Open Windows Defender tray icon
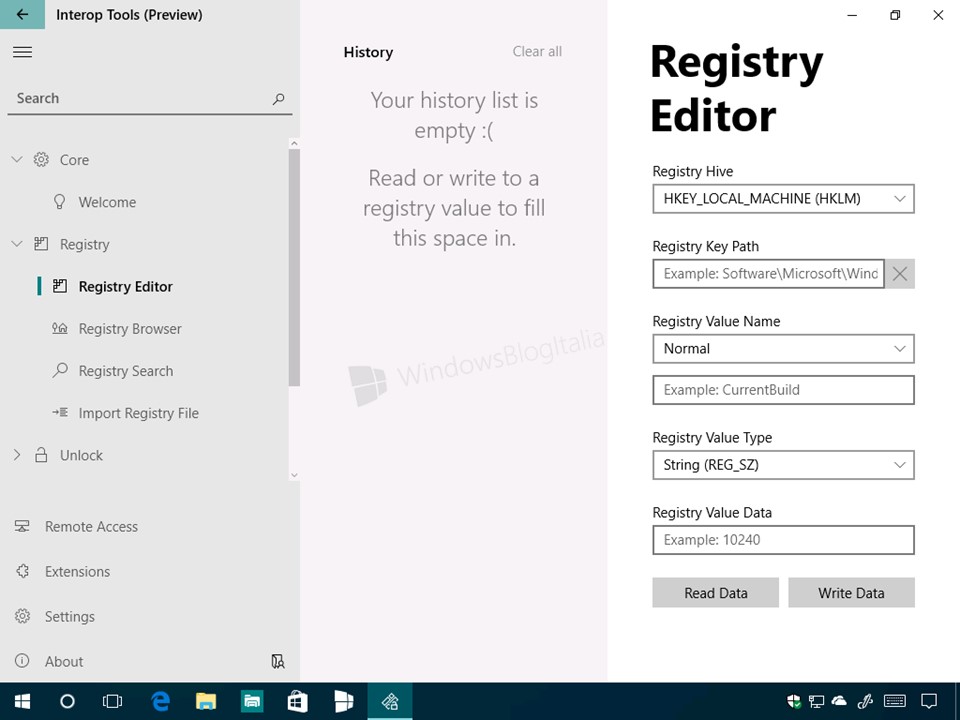The width and height of the screenshot is (960, 720). point(794,702)
